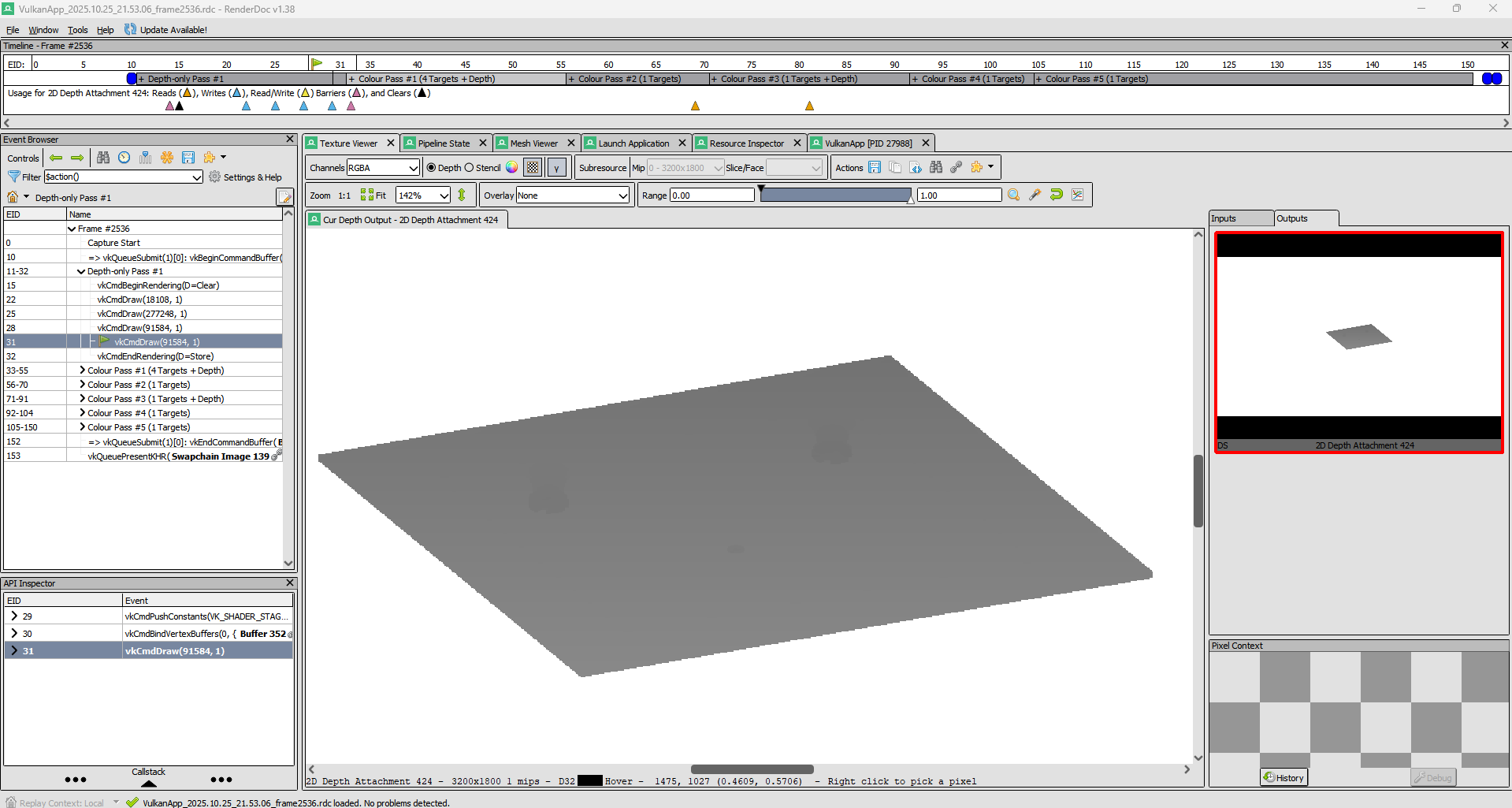Click the magnifier auto-fit range icon
Screen dimensions: 1512x808
coord(1014,195)
